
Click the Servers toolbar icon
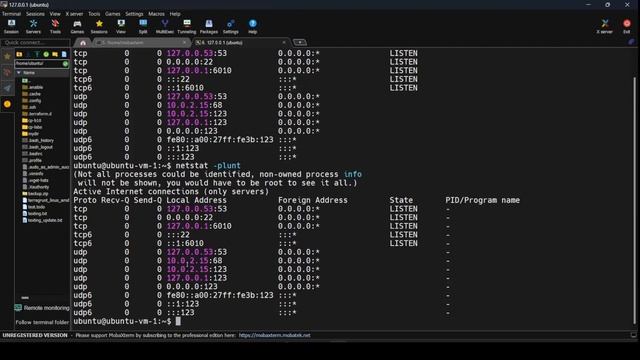(x=33, y=27)
